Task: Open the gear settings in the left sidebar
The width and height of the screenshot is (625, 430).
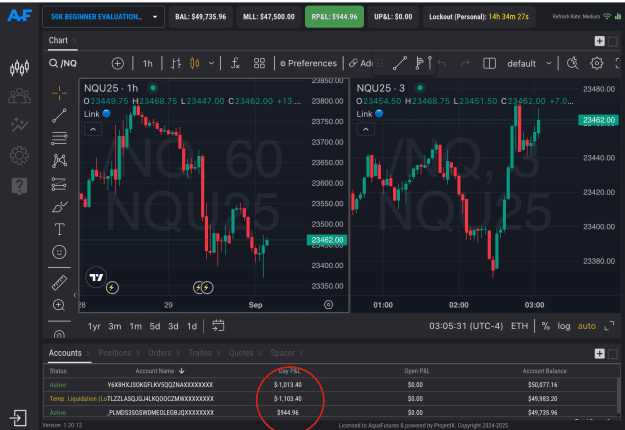Action: [x=19, y=155]
